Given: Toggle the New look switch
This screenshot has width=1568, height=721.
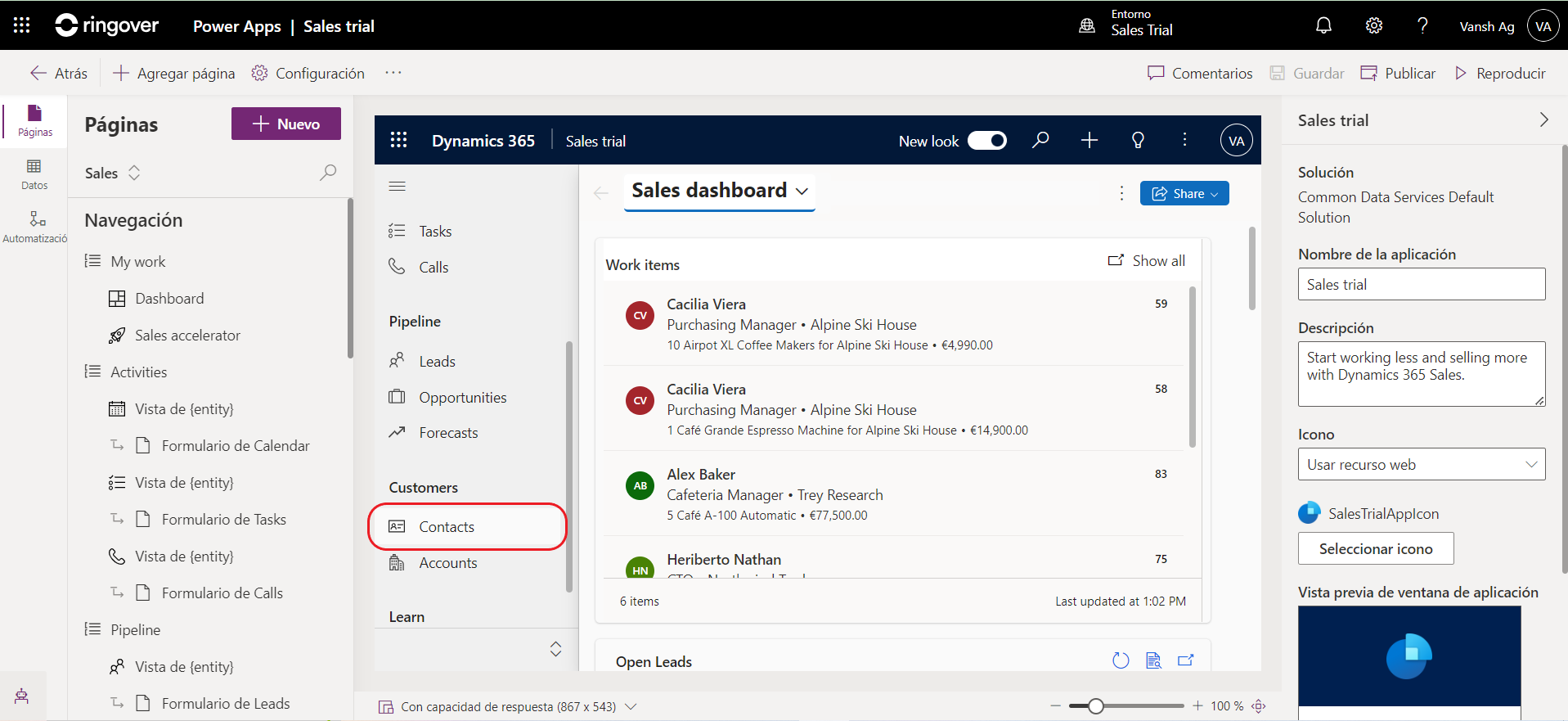Looking at the screenshot, I should [x=987, y=141].
